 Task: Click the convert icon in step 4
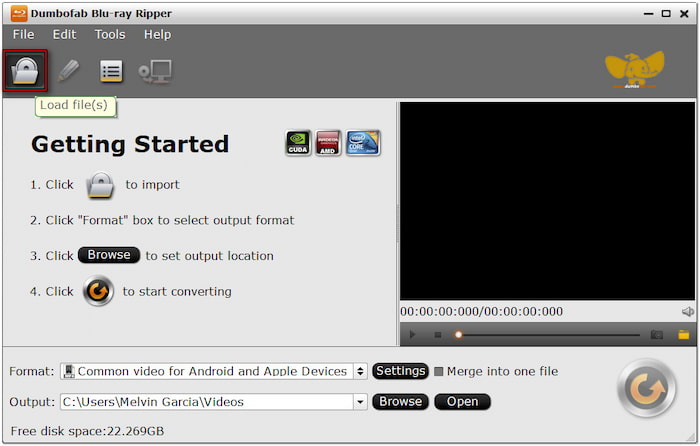98,291
